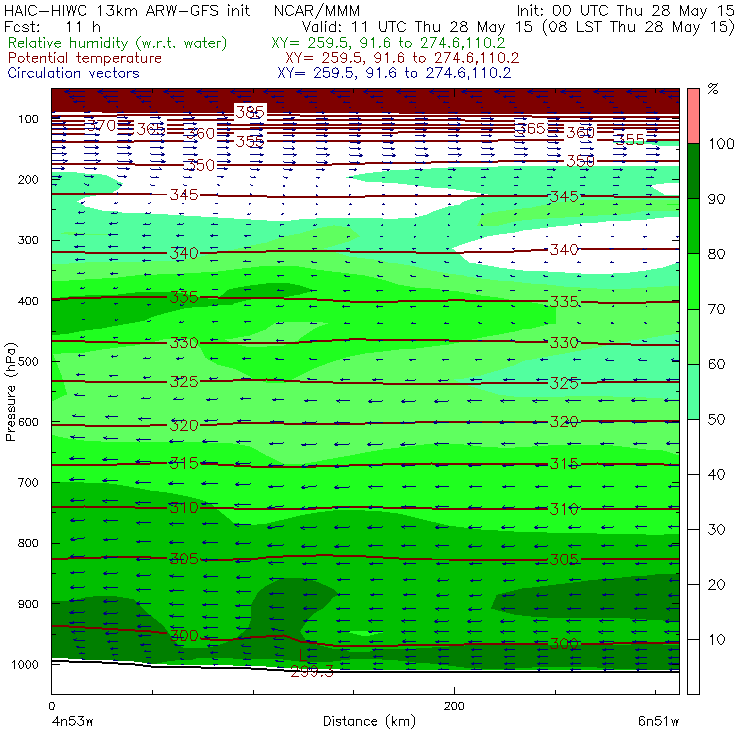Click the 'HAIC-HIWC 13km ARW-GFS init' title
The width and height of the screenshot is (740, 740).
[x=127, y=11]
